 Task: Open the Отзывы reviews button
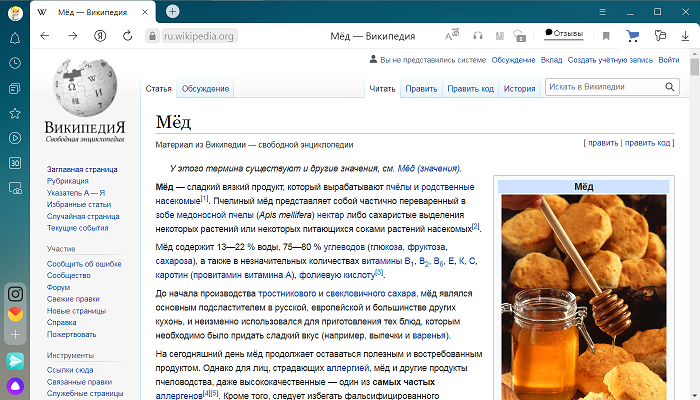click(564, 33)
